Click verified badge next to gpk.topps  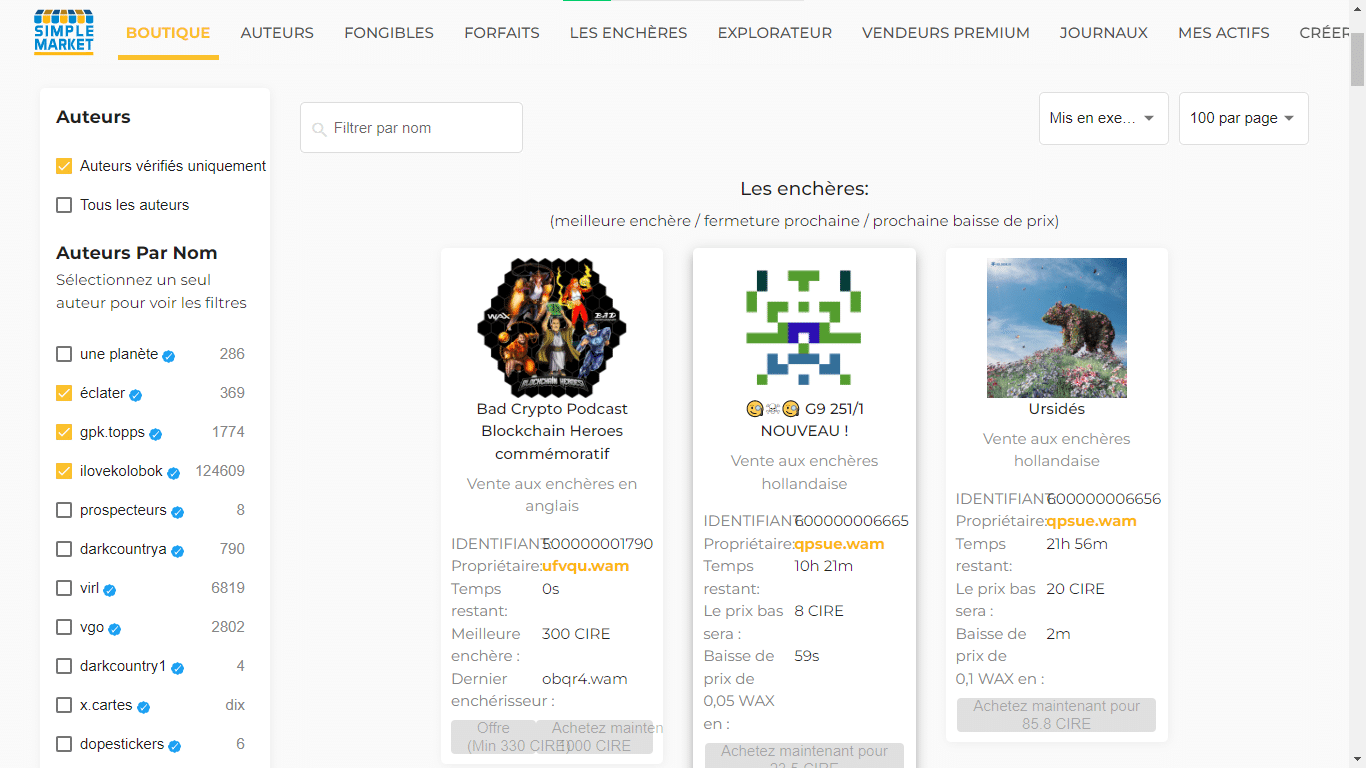[x=156, y=434]
